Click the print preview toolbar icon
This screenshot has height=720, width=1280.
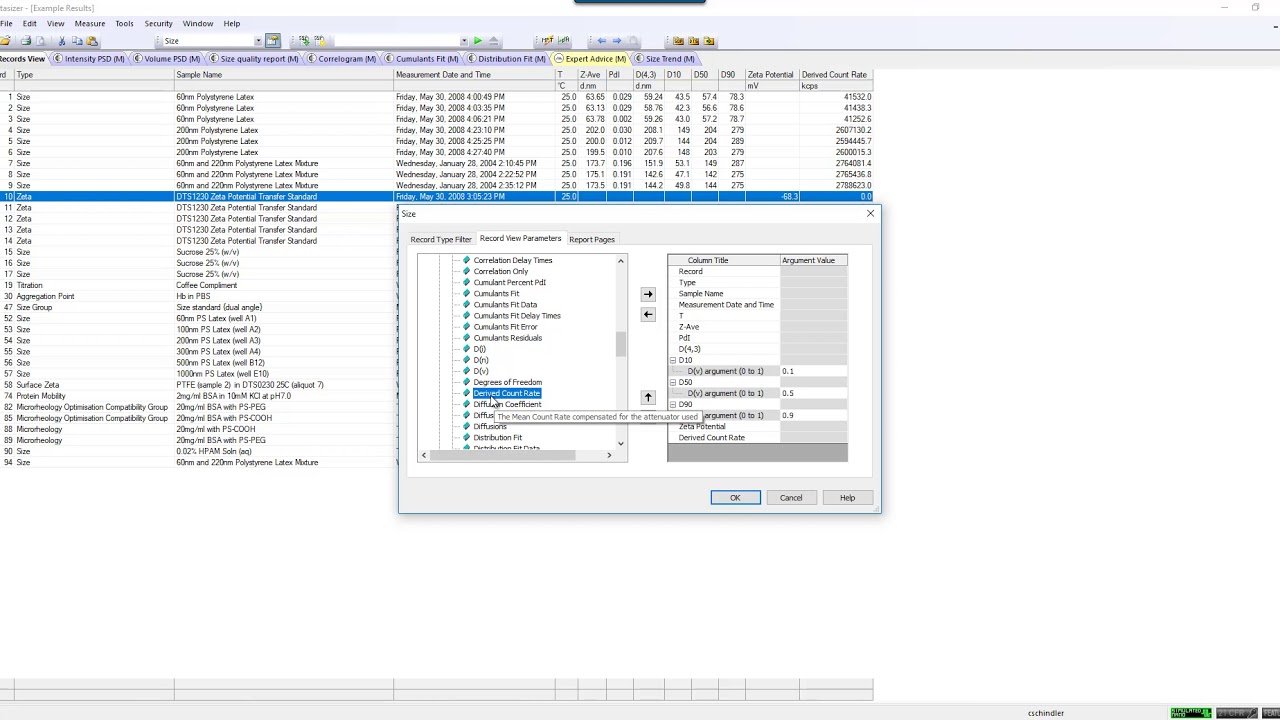(x=40, y=41)
